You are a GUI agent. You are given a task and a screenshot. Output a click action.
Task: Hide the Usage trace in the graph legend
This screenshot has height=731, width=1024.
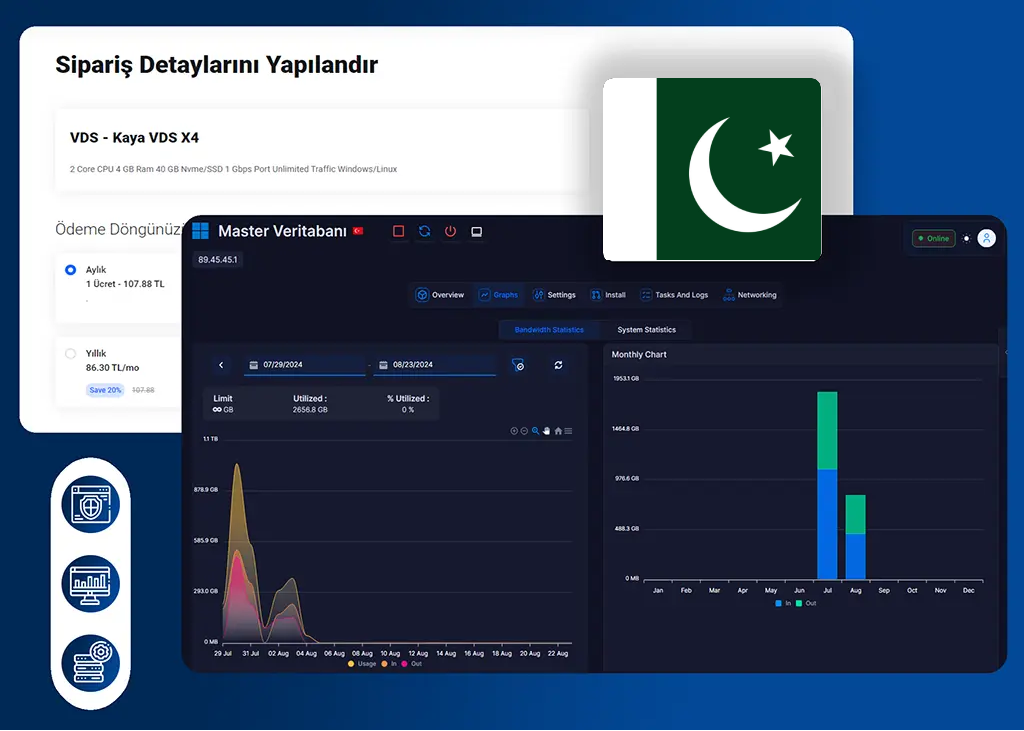[367, 663]
